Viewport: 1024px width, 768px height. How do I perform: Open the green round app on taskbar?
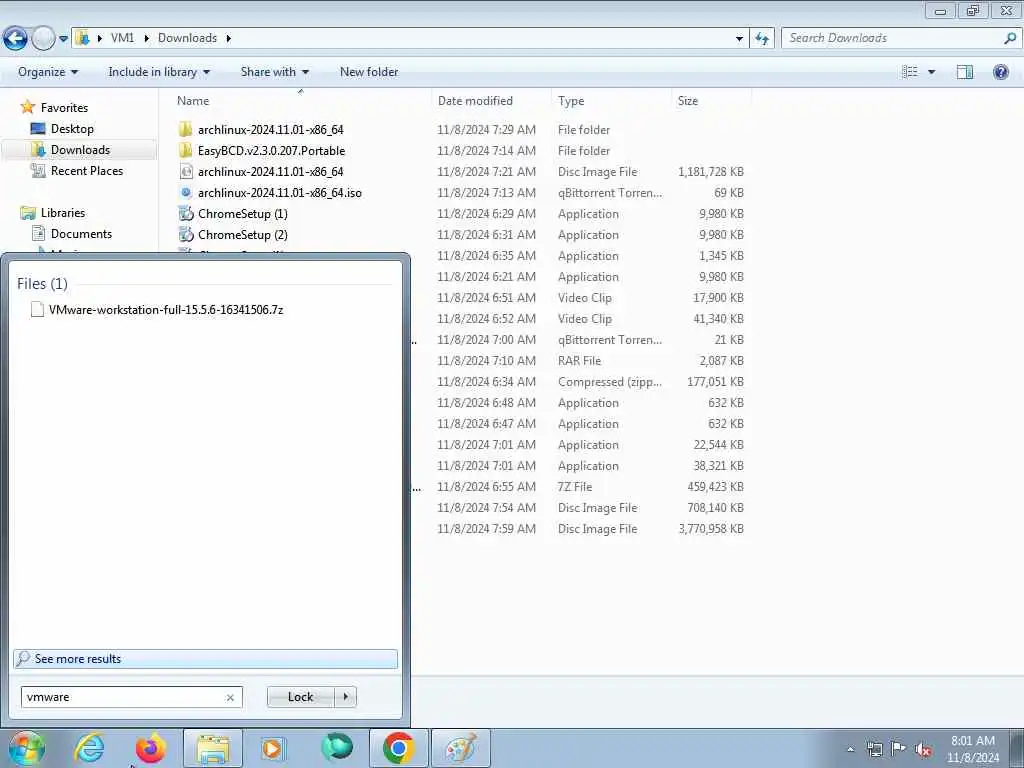pos(337,747)
